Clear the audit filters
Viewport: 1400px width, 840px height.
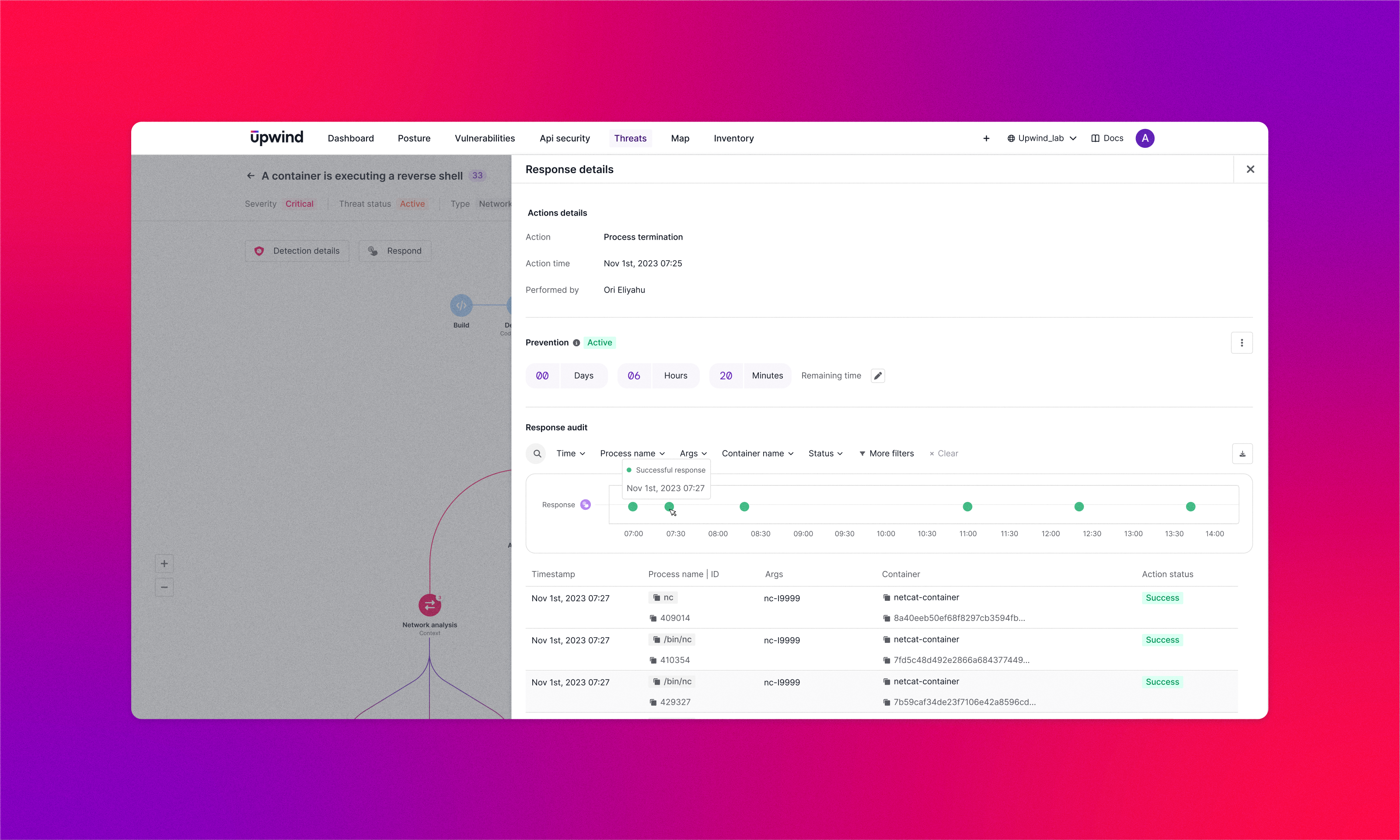(943, 453)
